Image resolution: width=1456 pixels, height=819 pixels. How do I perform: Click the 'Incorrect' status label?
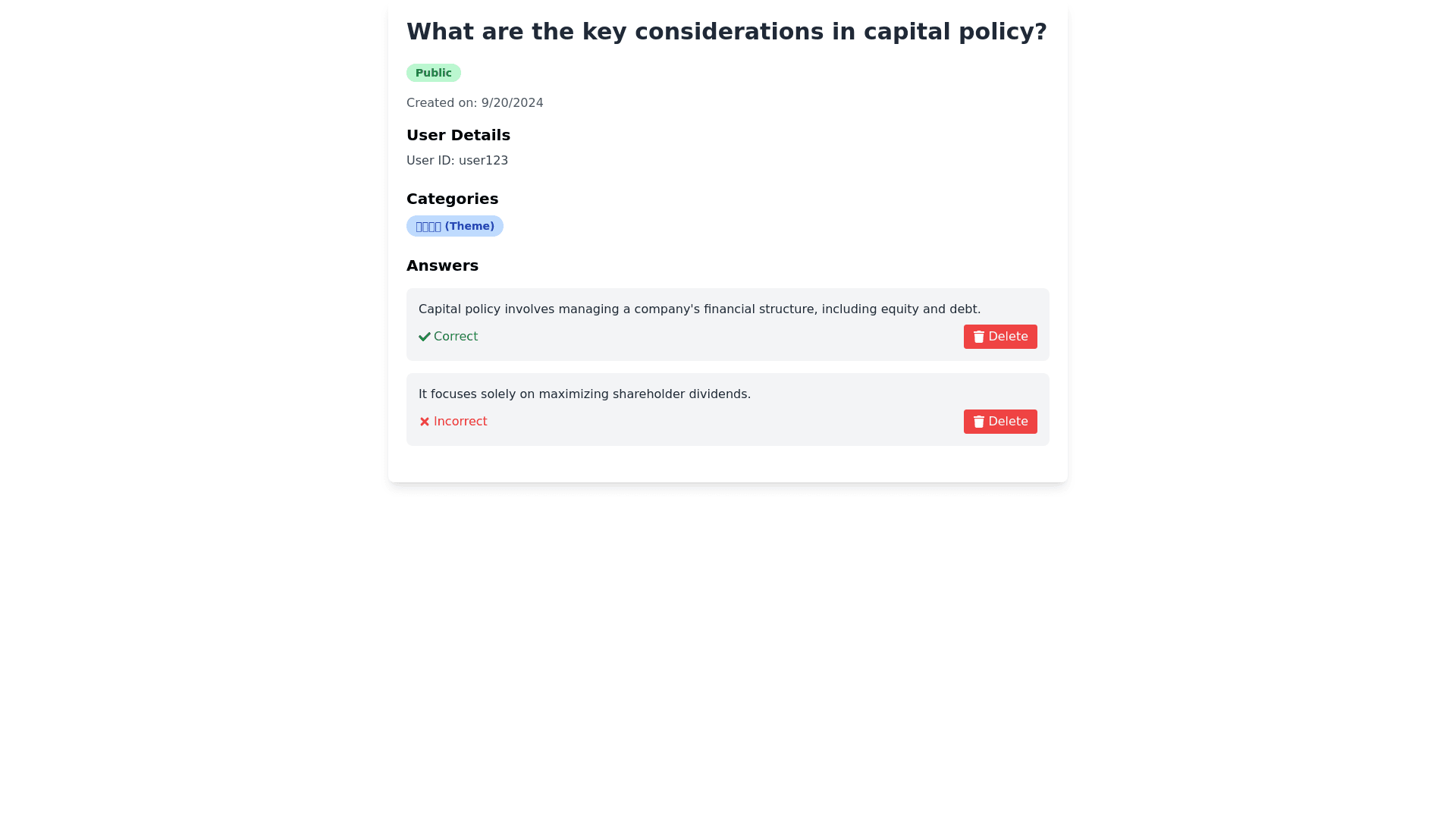pyautogui.click(x=460, y=422)
